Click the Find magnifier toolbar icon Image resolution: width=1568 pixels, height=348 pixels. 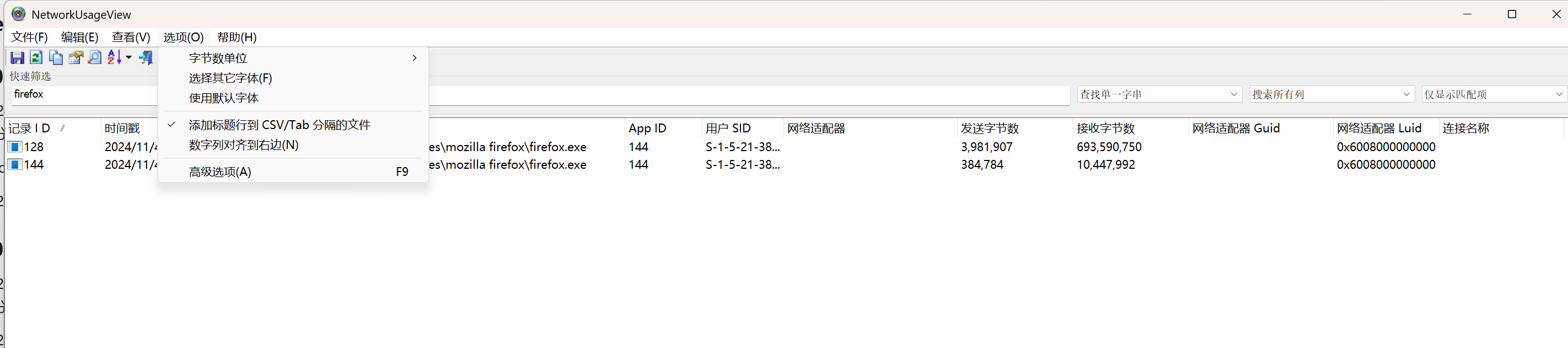coord(95,58)
